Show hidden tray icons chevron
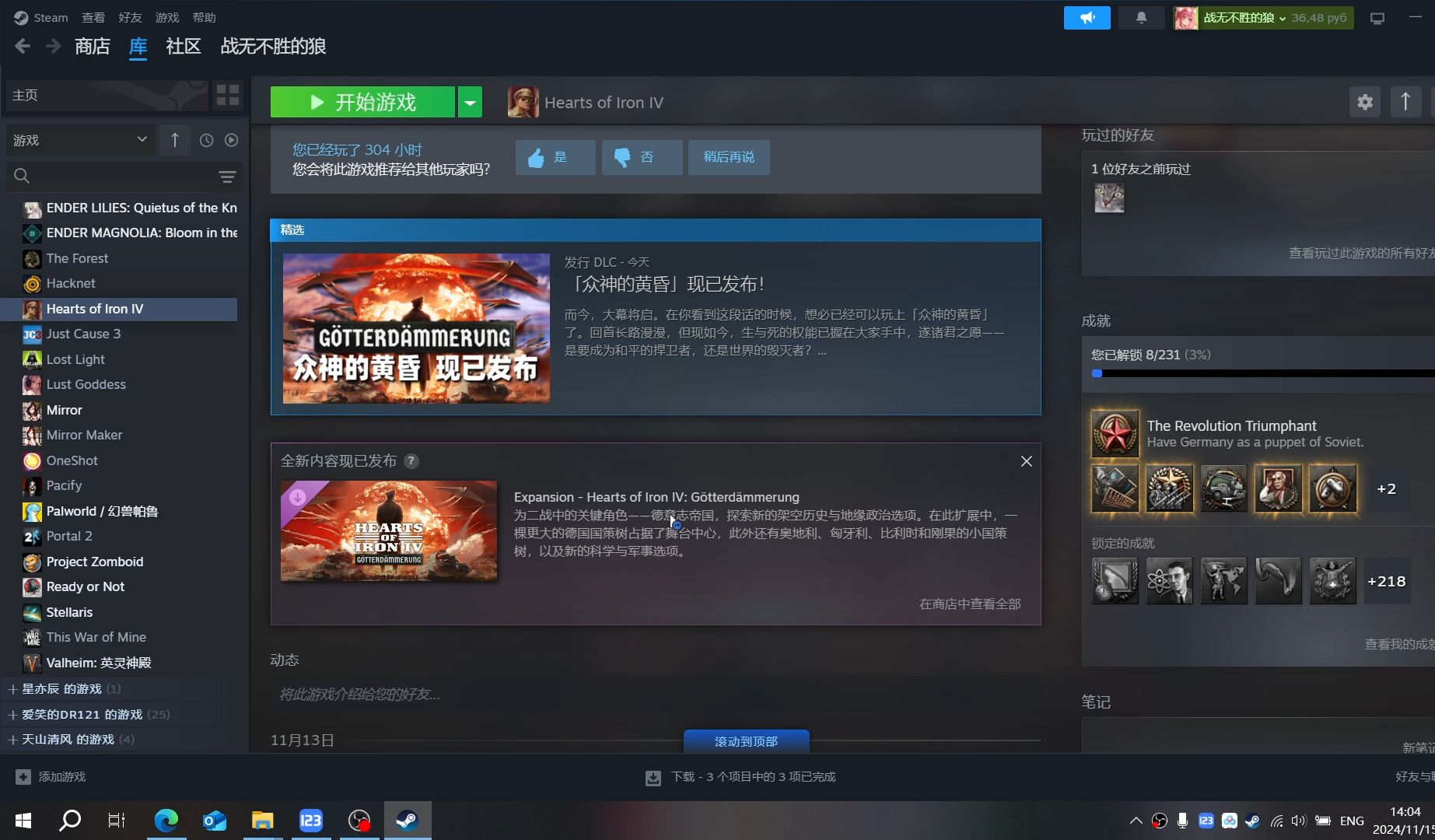1435x840 pixels. click(1136, 821)
